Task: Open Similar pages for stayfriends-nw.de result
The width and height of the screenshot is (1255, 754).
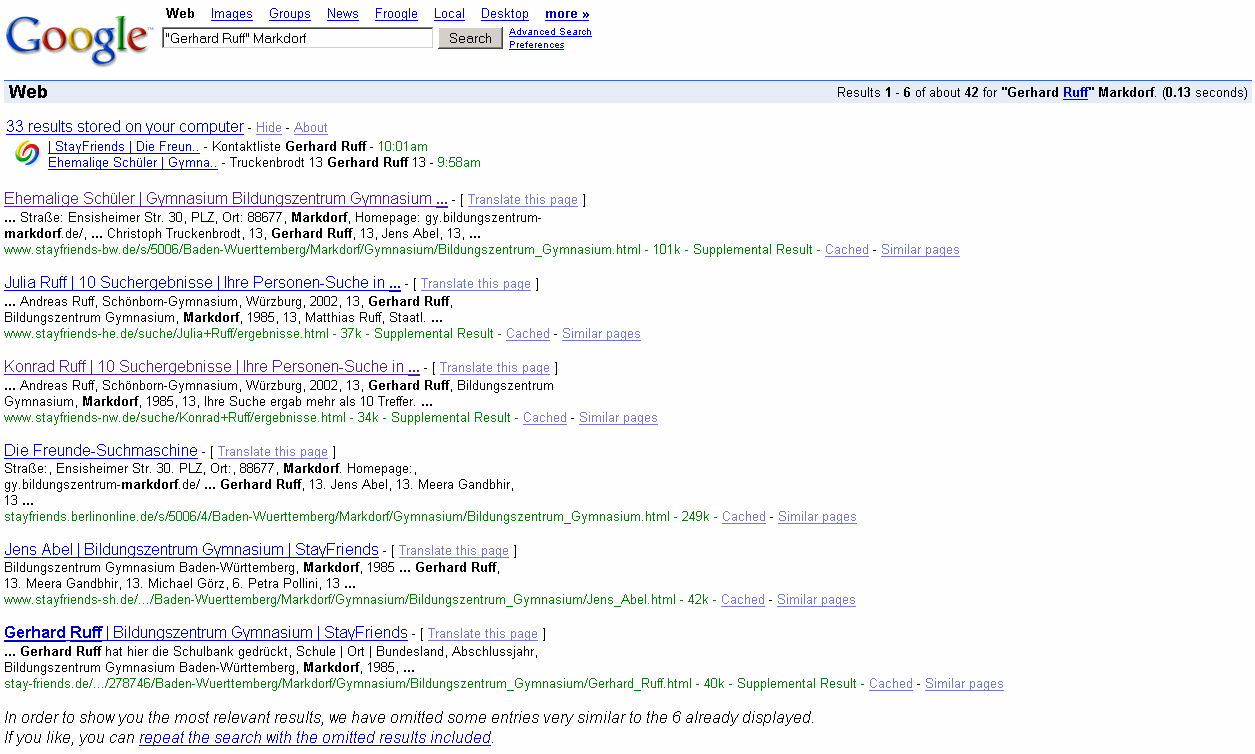Action: pos(618,418)
